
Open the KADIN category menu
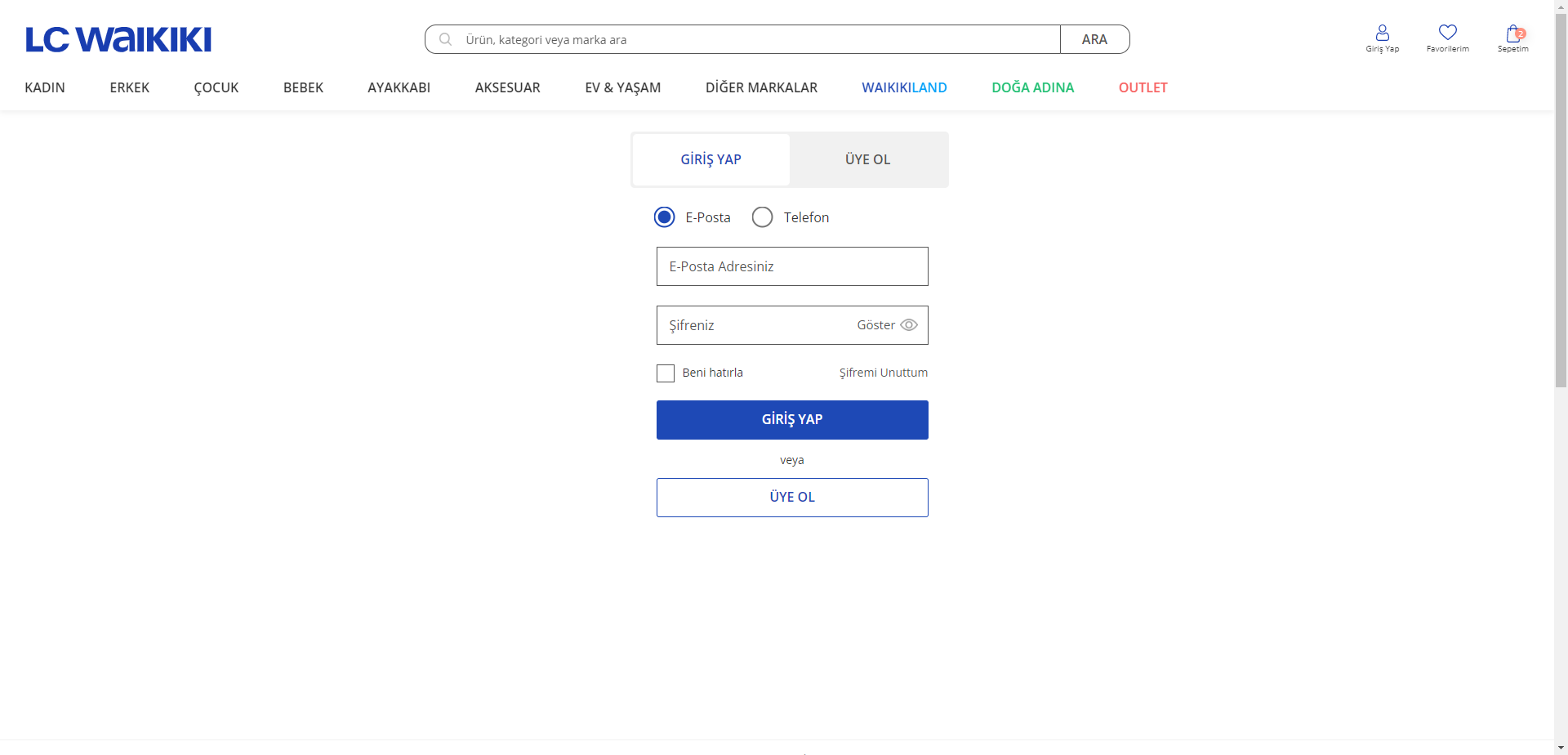click(x=45, y=87)
